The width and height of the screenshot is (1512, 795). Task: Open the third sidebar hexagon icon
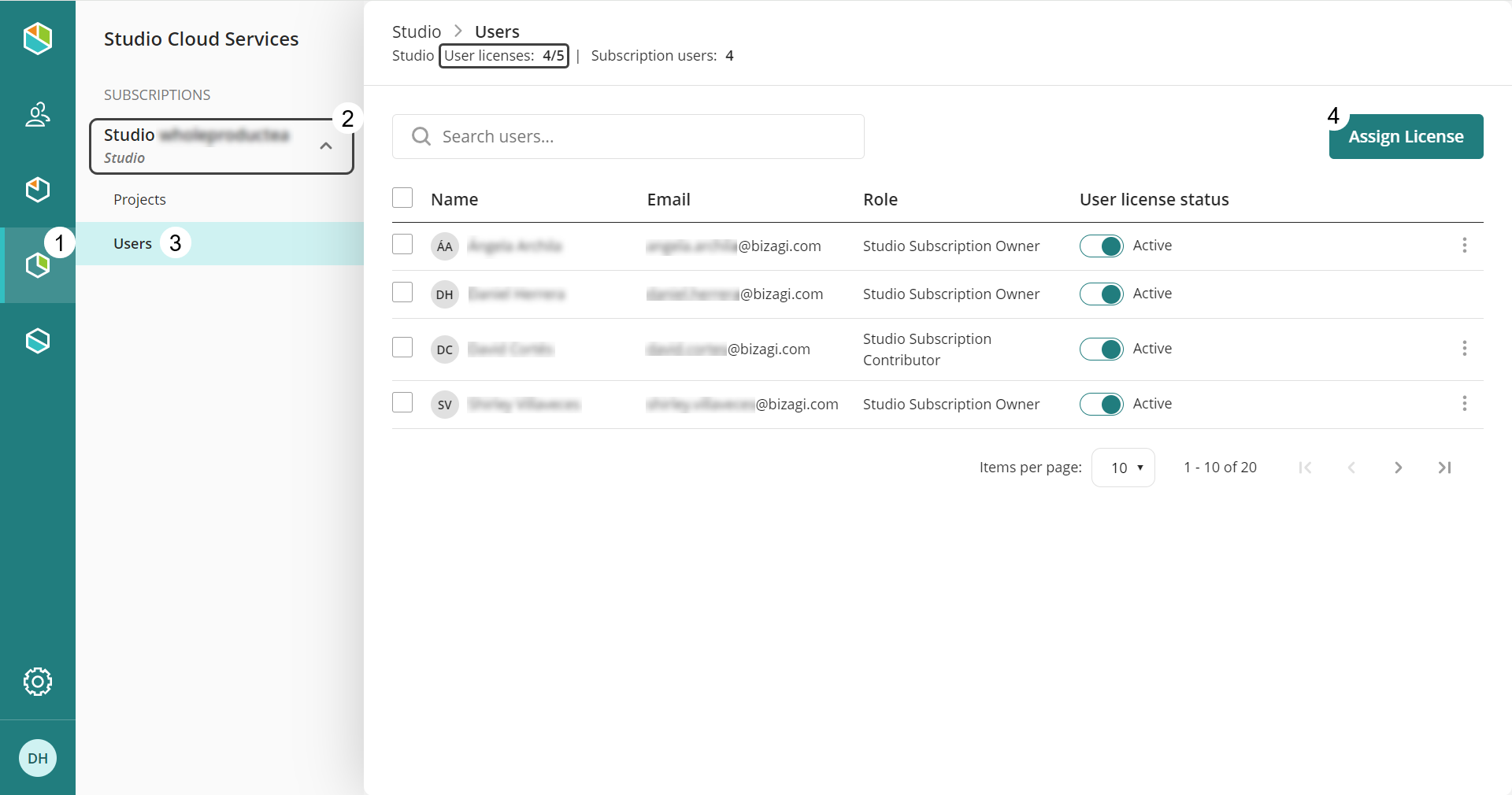tap(38, 190)
